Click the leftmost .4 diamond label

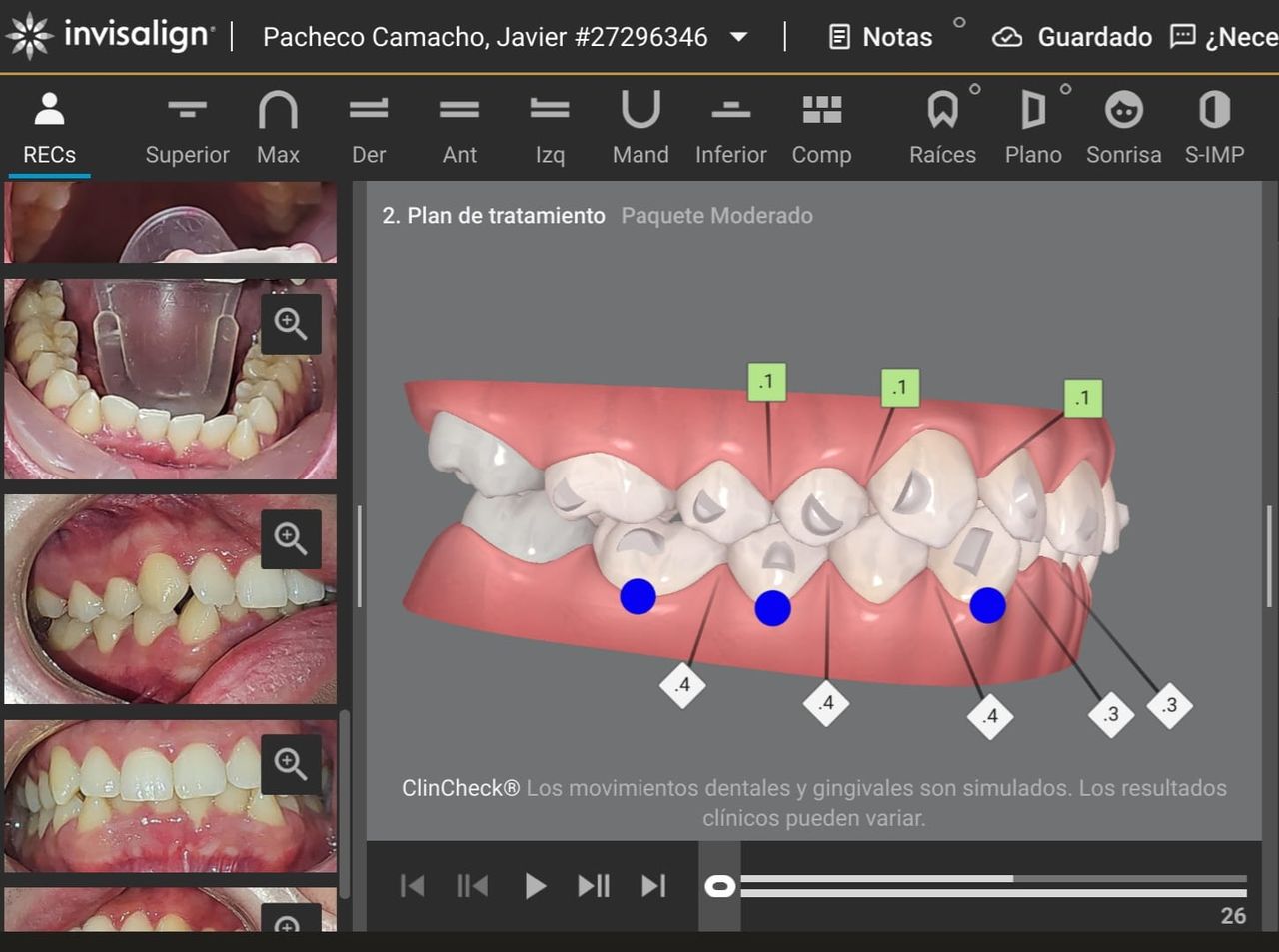pos(683,685)
